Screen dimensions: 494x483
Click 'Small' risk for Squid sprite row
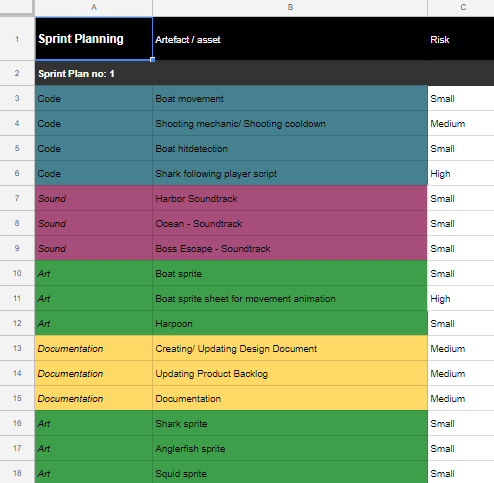[x=461, y=473]
